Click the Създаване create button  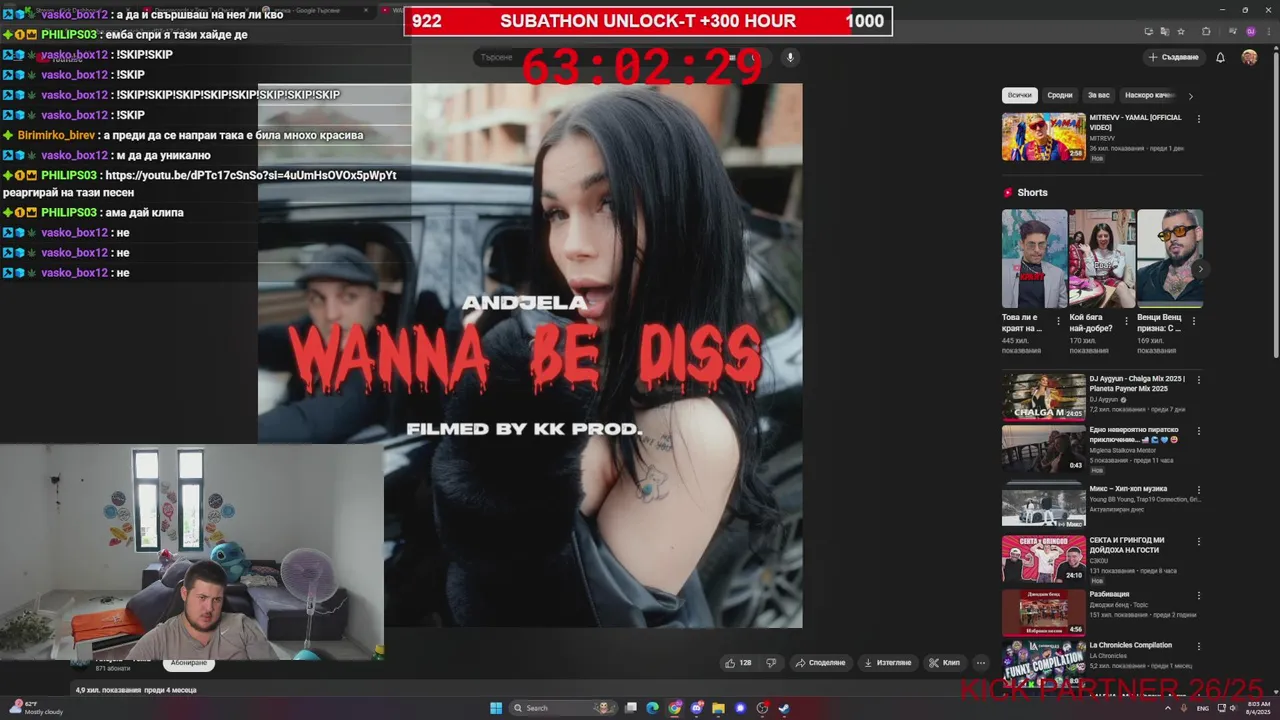point(1174,57)
